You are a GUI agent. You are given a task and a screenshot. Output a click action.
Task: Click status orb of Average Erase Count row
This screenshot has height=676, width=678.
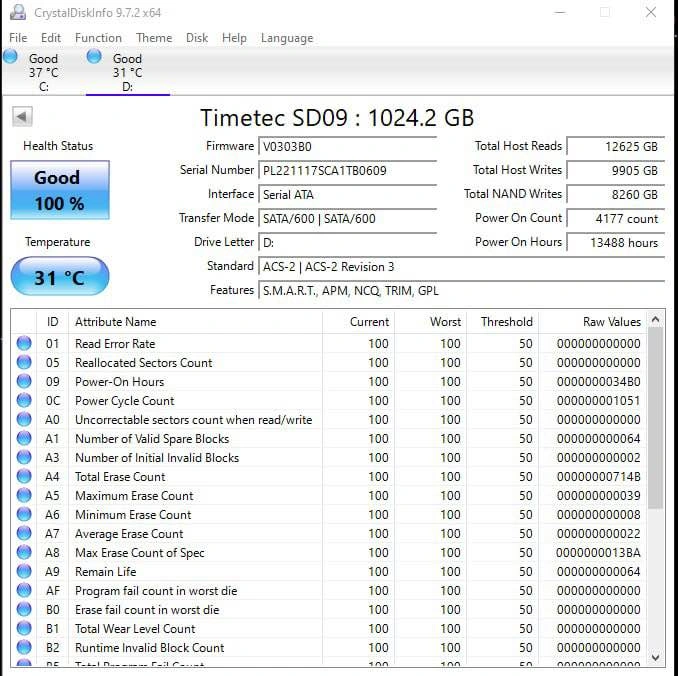(x=24, y=534)
